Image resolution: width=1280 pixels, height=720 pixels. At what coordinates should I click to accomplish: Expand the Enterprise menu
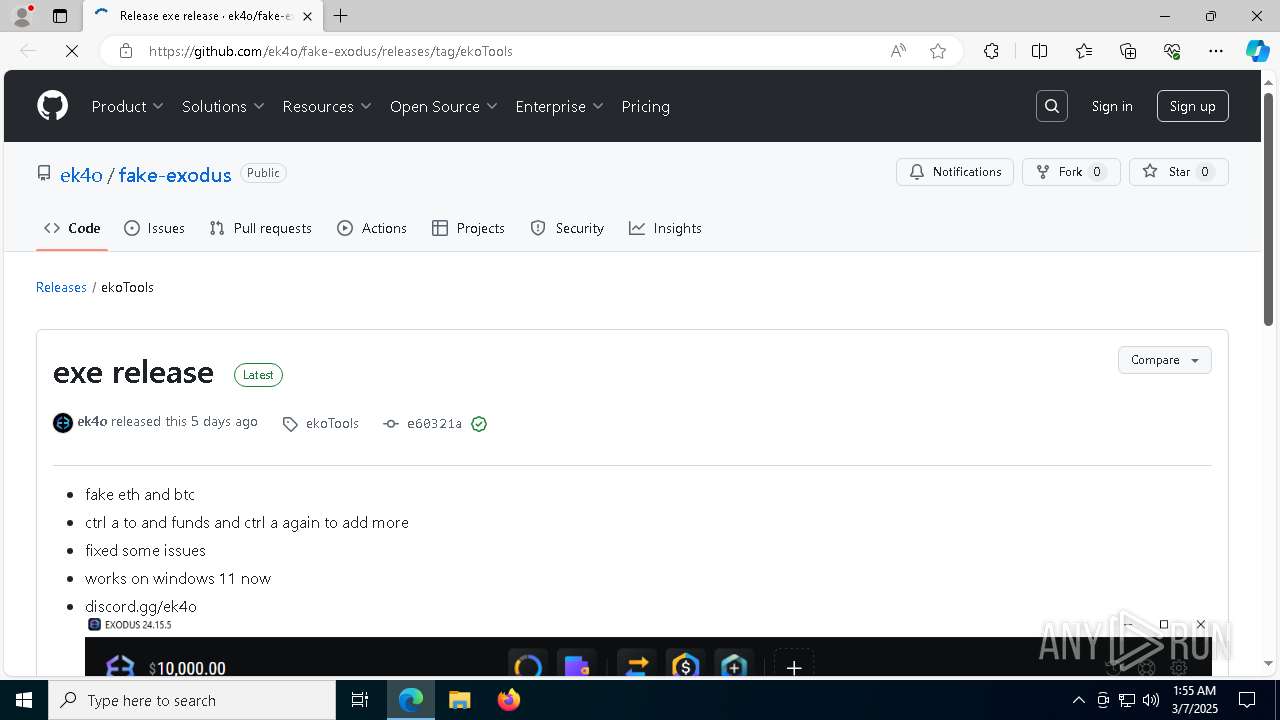560,106
